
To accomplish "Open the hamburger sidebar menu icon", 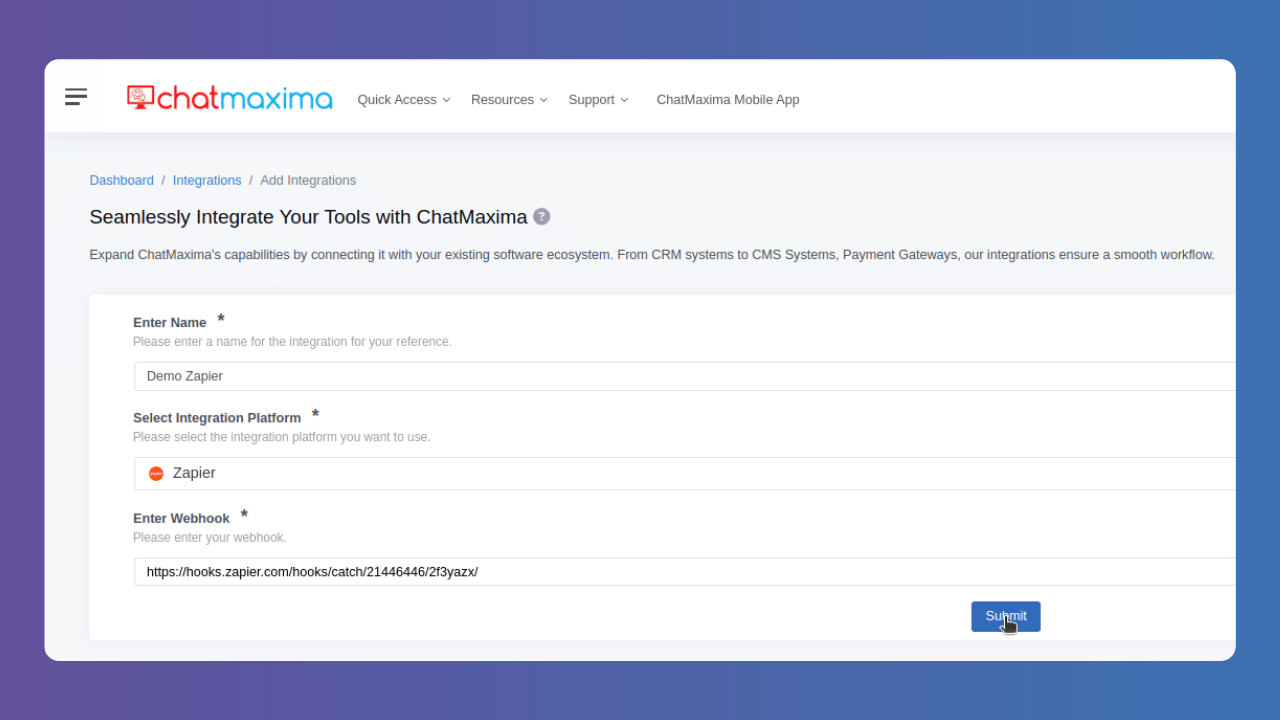I will [x=76, y=96].
